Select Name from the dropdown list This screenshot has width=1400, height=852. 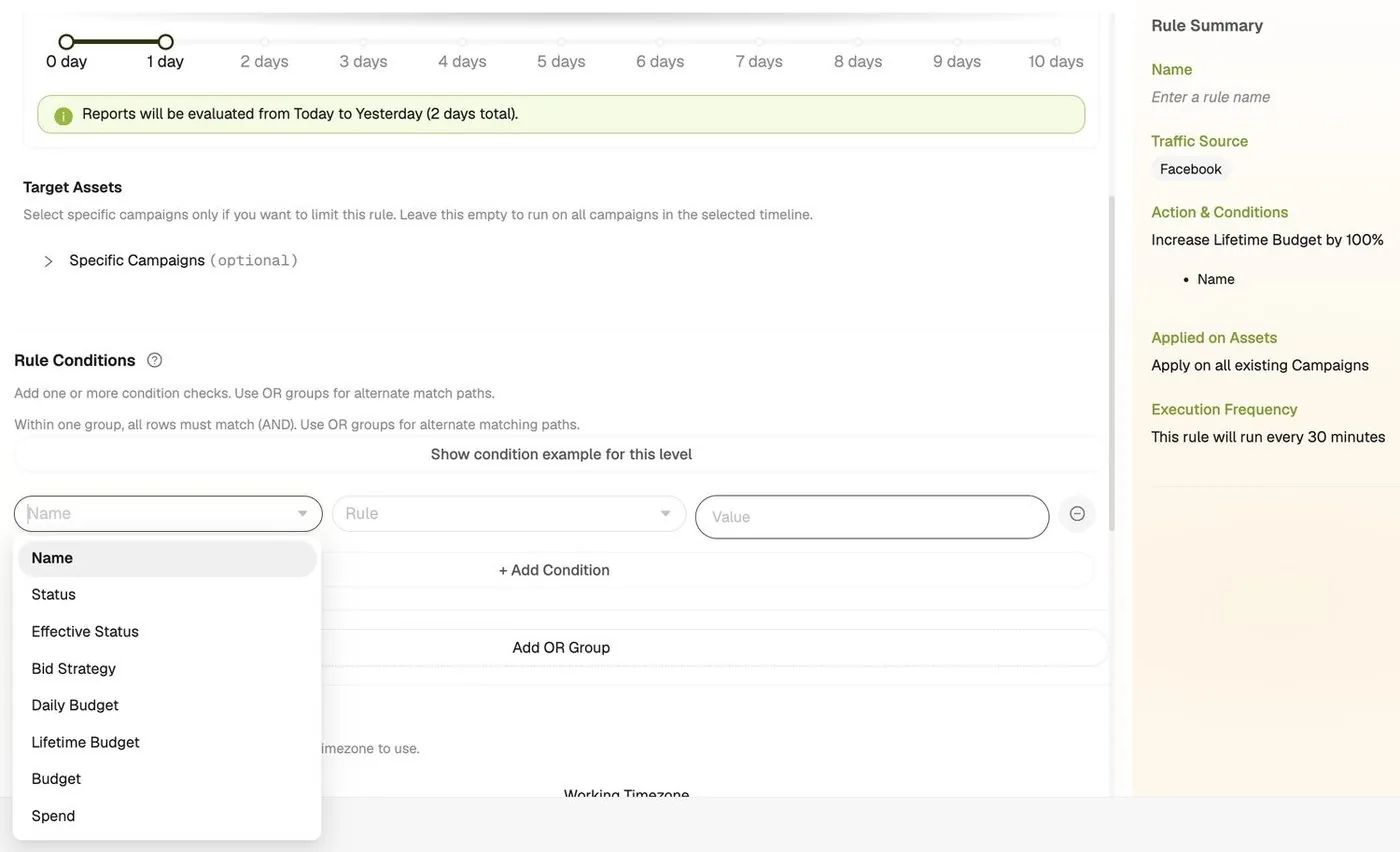(x=167, y=558)
